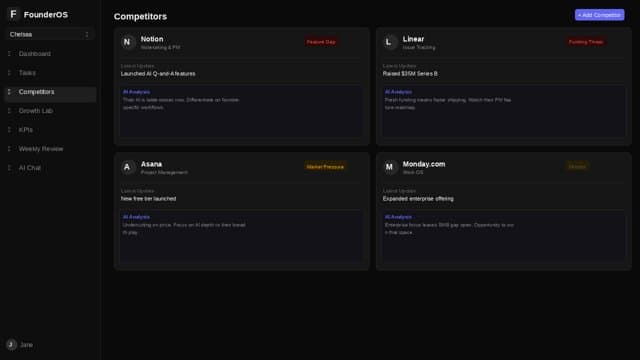This screenshot has height=360, width=640.
Task: Click the Dashboard sidebar icon
Action: point(9,53)
